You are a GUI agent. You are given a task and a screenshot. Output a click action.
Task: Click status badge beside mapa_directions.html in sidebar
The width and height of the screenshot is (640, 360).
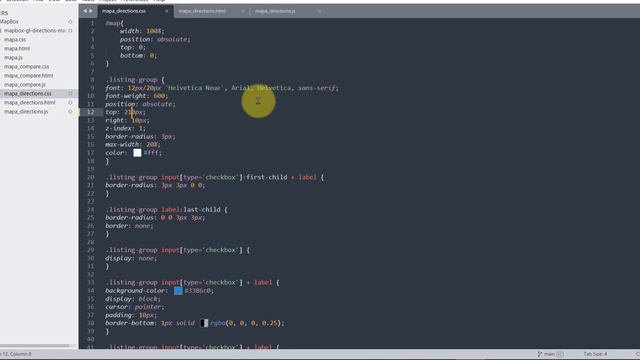click(70, 102)
